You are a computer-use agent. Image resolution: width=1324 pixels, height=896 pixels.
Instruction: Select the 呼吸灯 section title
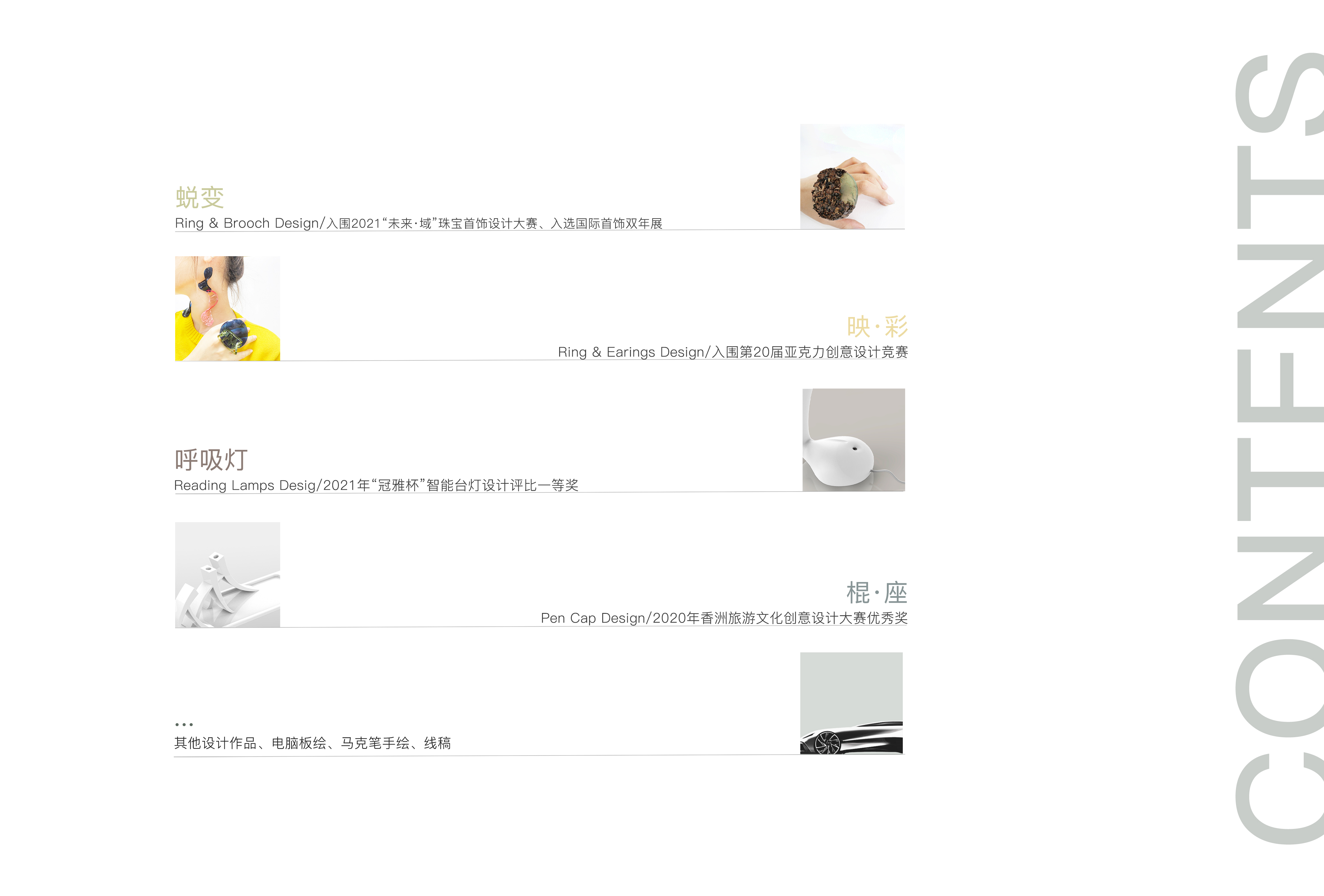click(x=211, y=460)
